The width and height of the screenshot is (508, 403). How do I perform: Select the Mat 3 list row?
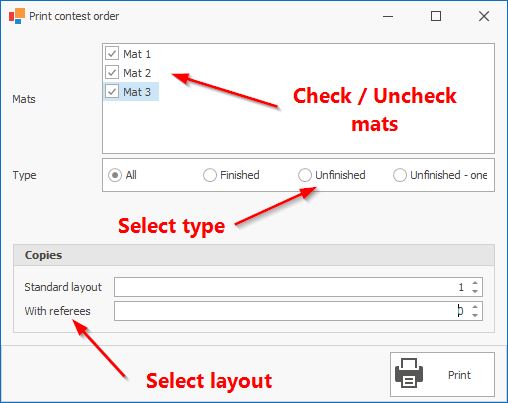[131, 92]
